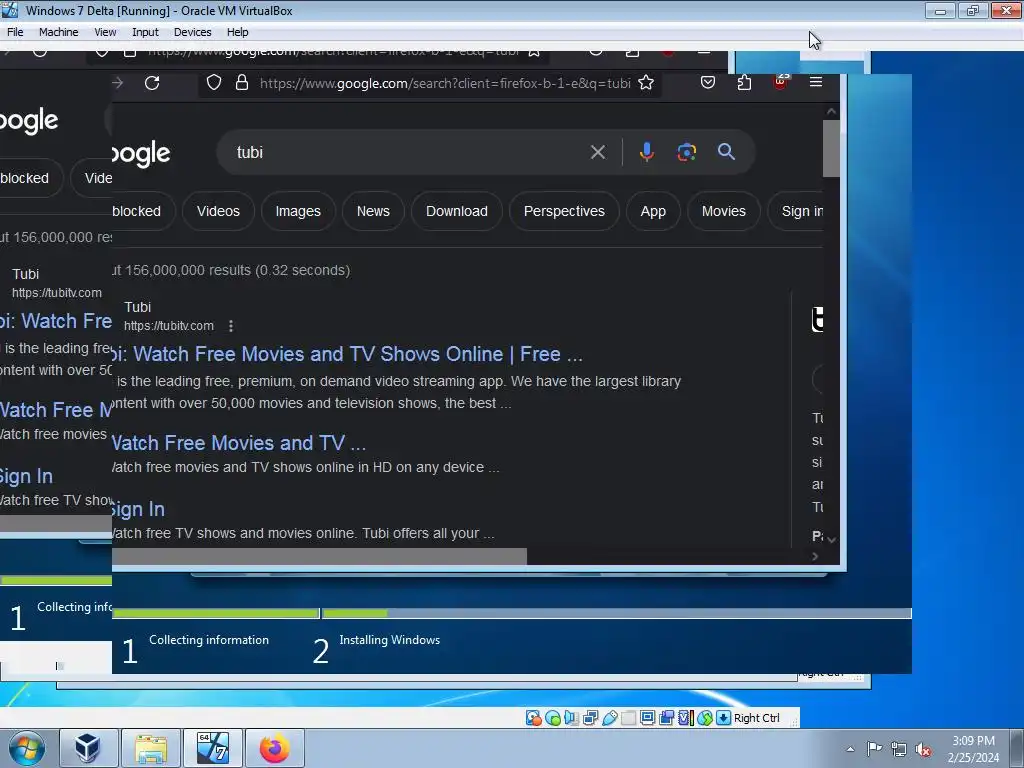Open the Machine menu
The width and height of the screenshot is (1024, 768).
coord(59,32)
